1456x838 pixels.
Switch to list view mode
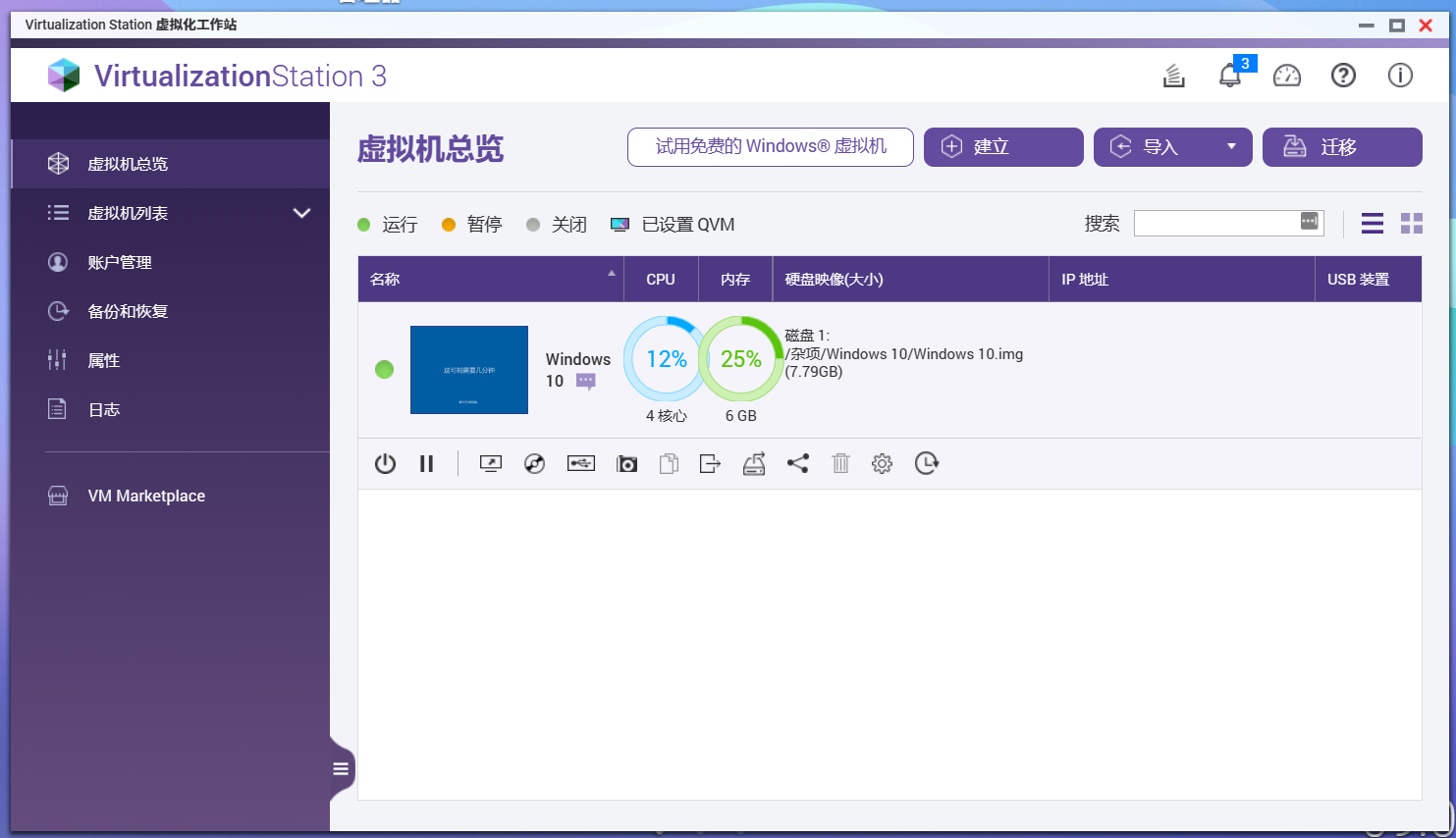point(1373,224)
